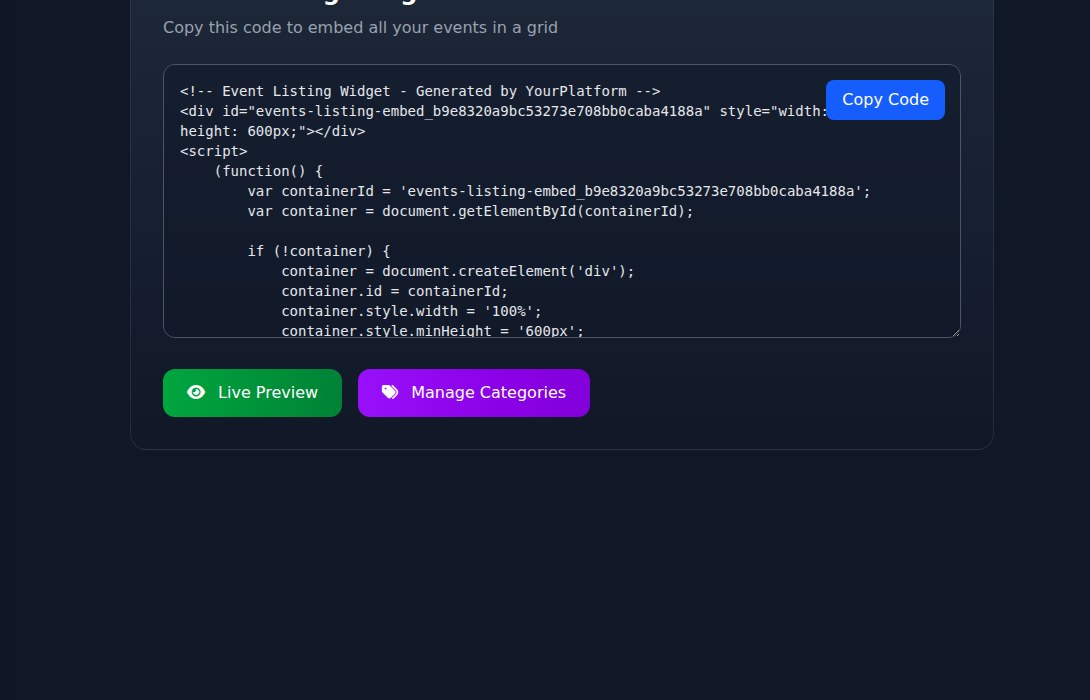Click the 'var containerId' code line
Image resolution: width=1090 pixels, height=700 pixels.
pos(559,191)
